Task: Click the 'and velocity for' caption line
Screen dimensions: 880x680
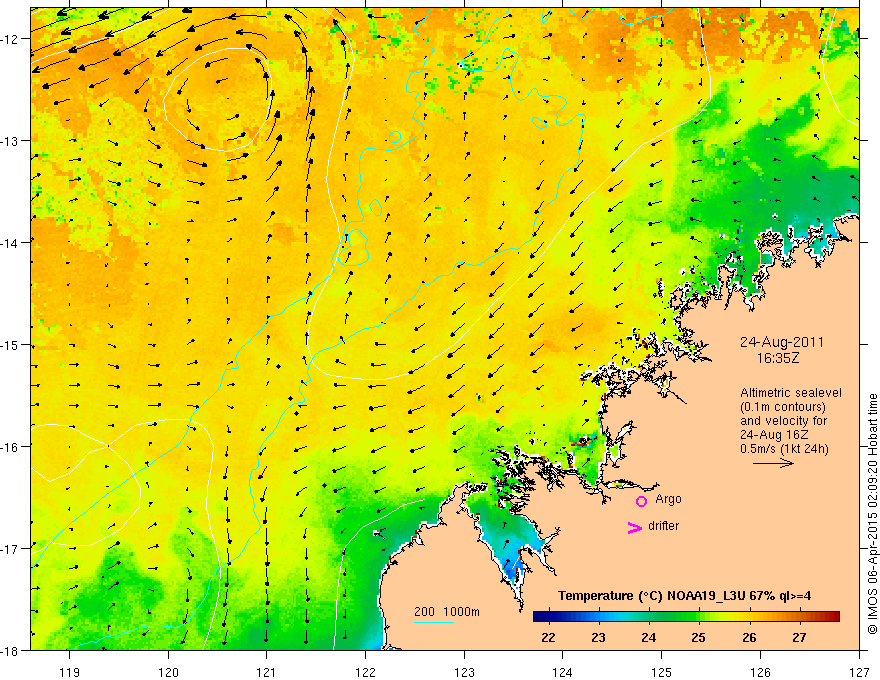Action: tap(783, 421)
